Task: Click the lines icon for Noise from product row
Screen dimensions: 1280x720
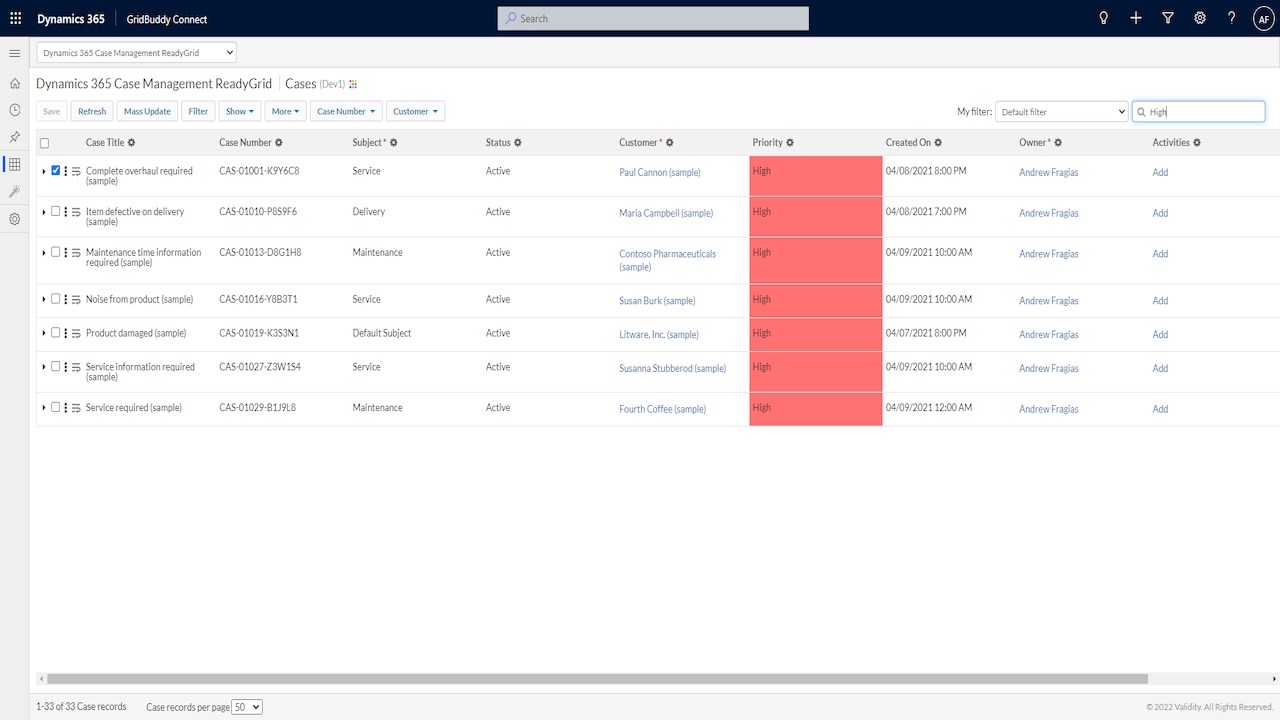Action: 76,300
